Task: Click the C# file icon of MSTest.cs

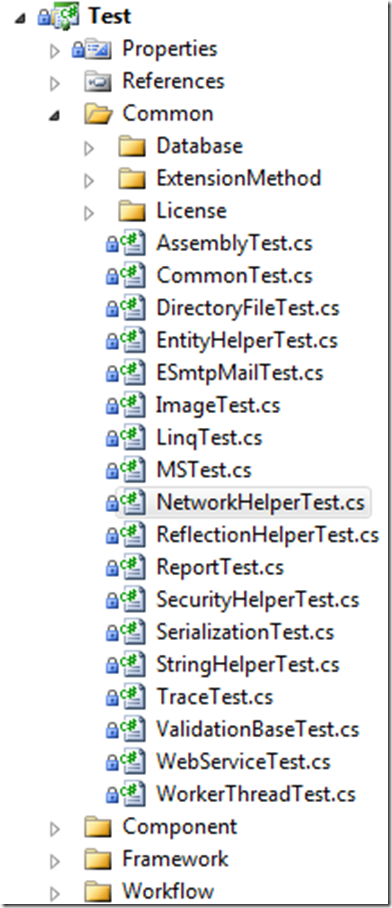Action: coord(132,470)
